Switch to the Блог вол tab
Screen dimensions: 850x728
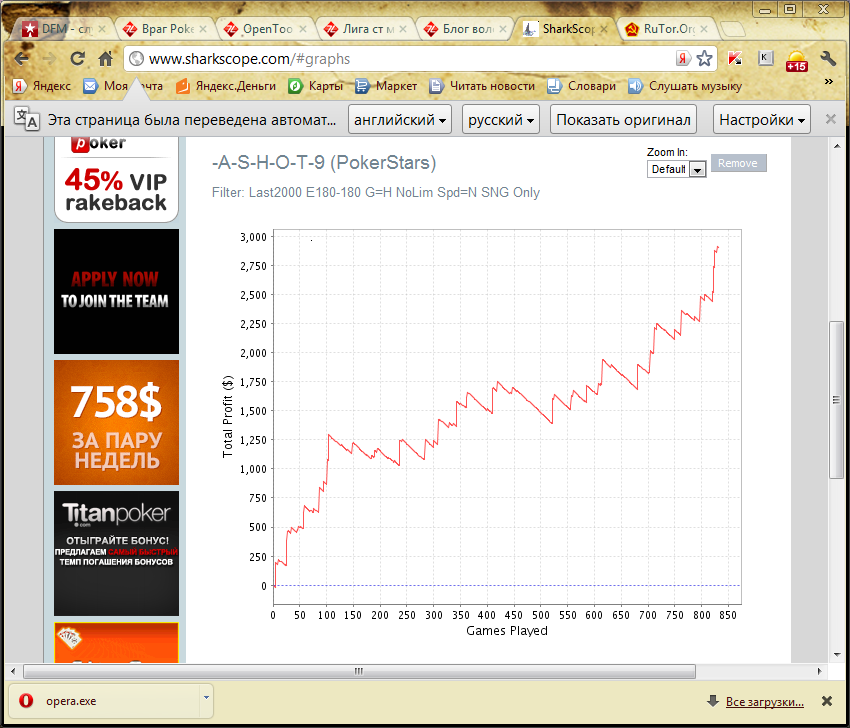click(463, 29)
